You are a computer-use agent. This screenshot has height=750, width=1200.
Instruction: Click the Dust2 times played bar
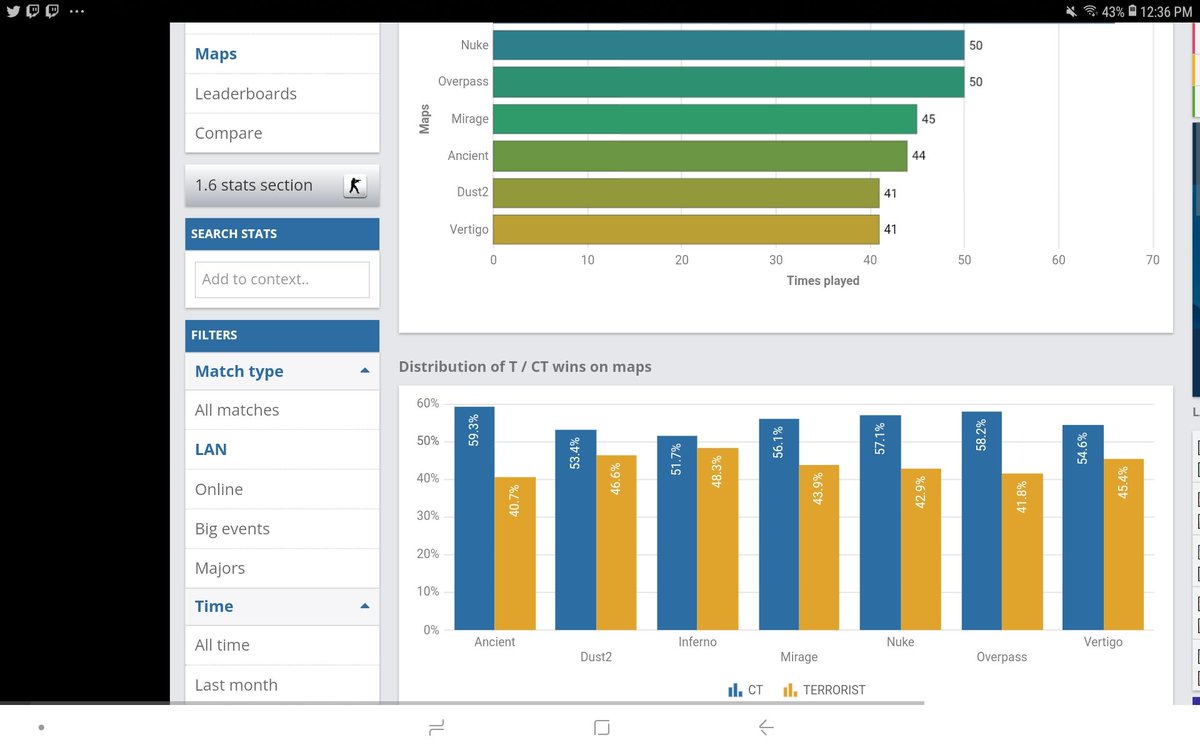(686, 193)
